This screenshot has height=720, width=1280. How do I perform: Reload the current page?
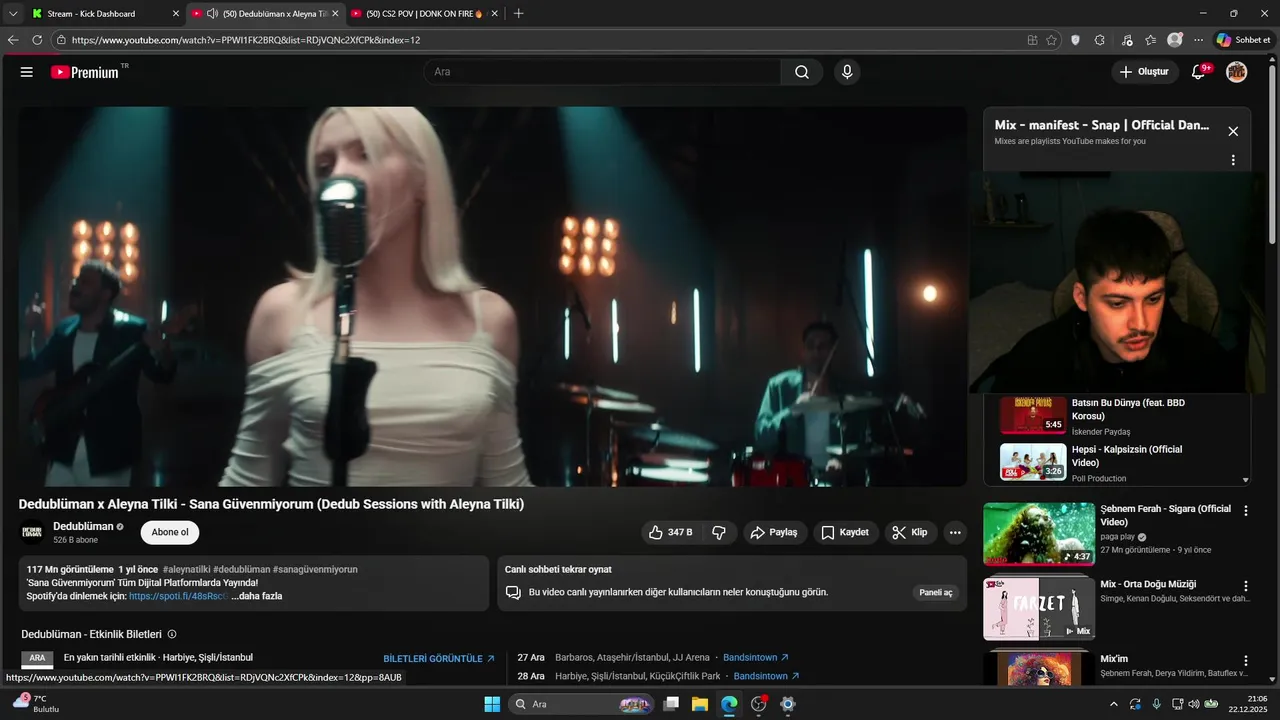(37, 40)
